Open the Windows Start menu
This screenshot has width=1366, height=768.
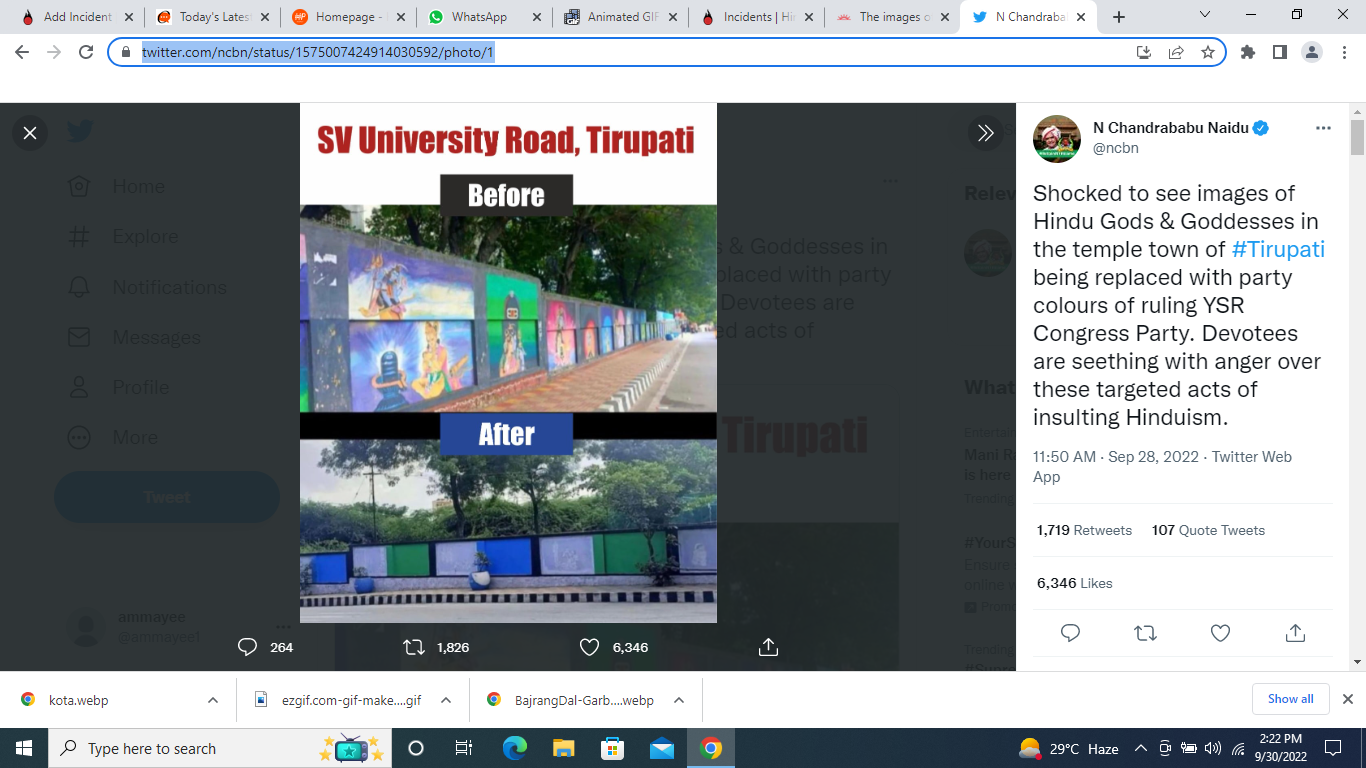[x=24, y=748]
